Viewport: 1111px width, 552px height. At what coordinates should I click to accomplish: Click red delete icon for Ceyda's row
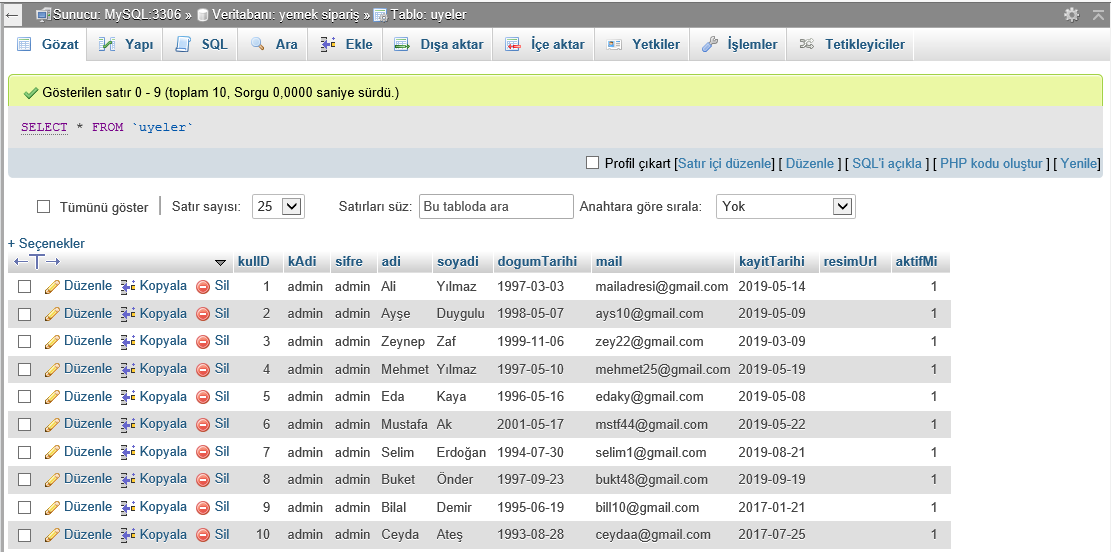pyautogui.click(x=203, y=535)
